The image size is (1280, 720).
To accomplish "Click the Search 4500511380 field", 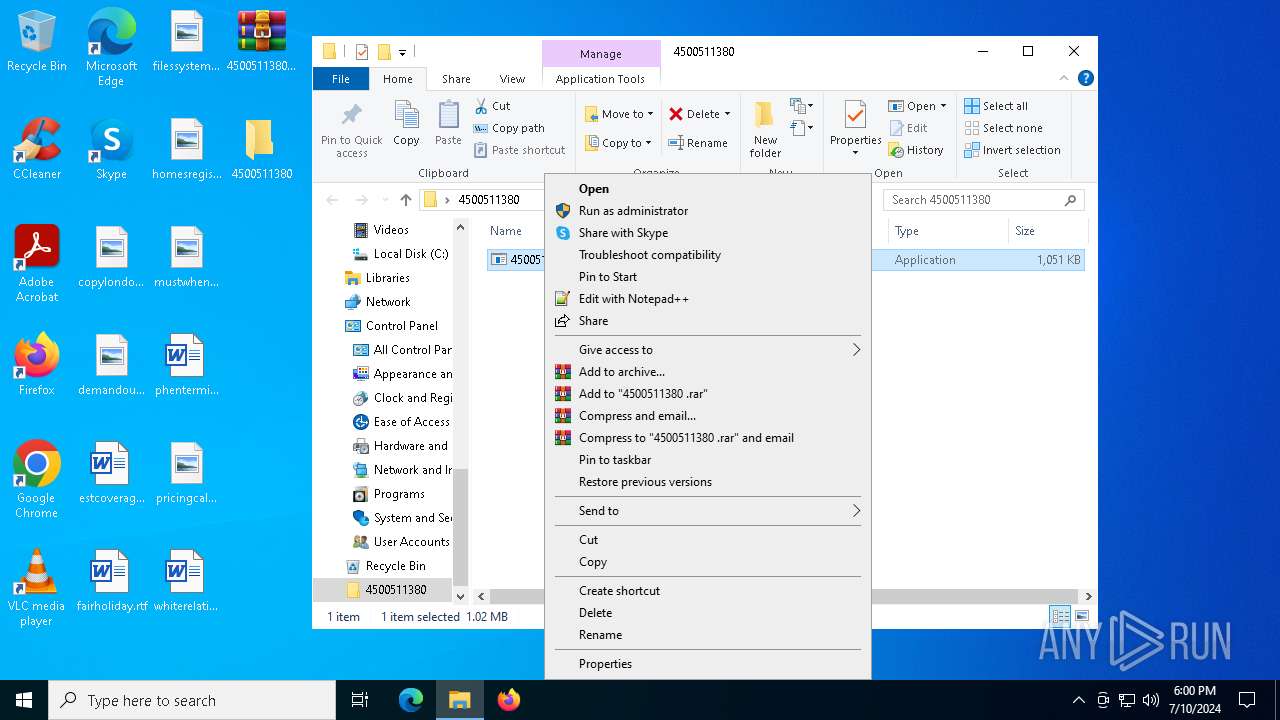I will click(x=983, y=200).
